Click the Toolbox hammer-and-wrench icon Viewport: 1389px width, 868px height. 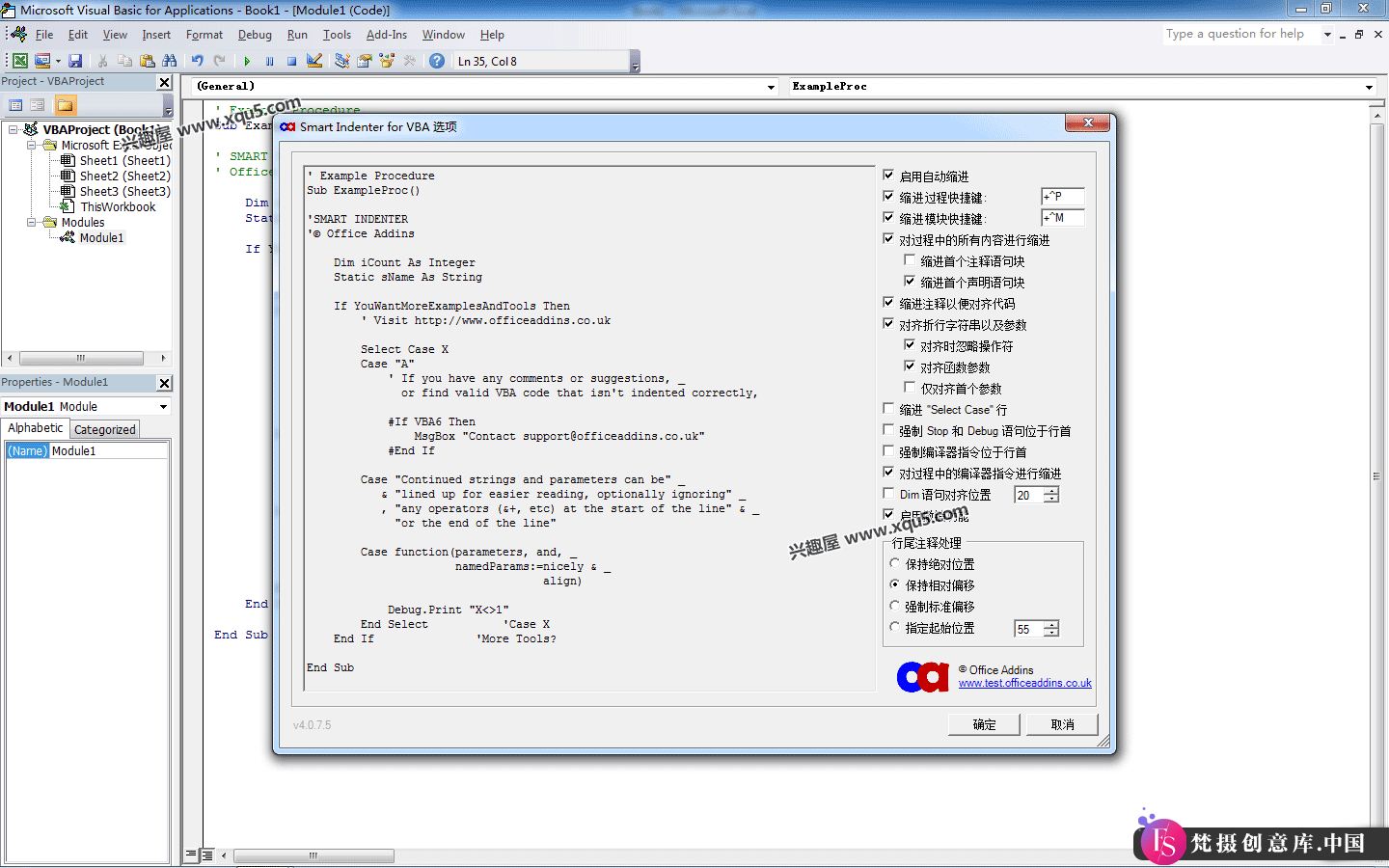[x=410, y=61]
